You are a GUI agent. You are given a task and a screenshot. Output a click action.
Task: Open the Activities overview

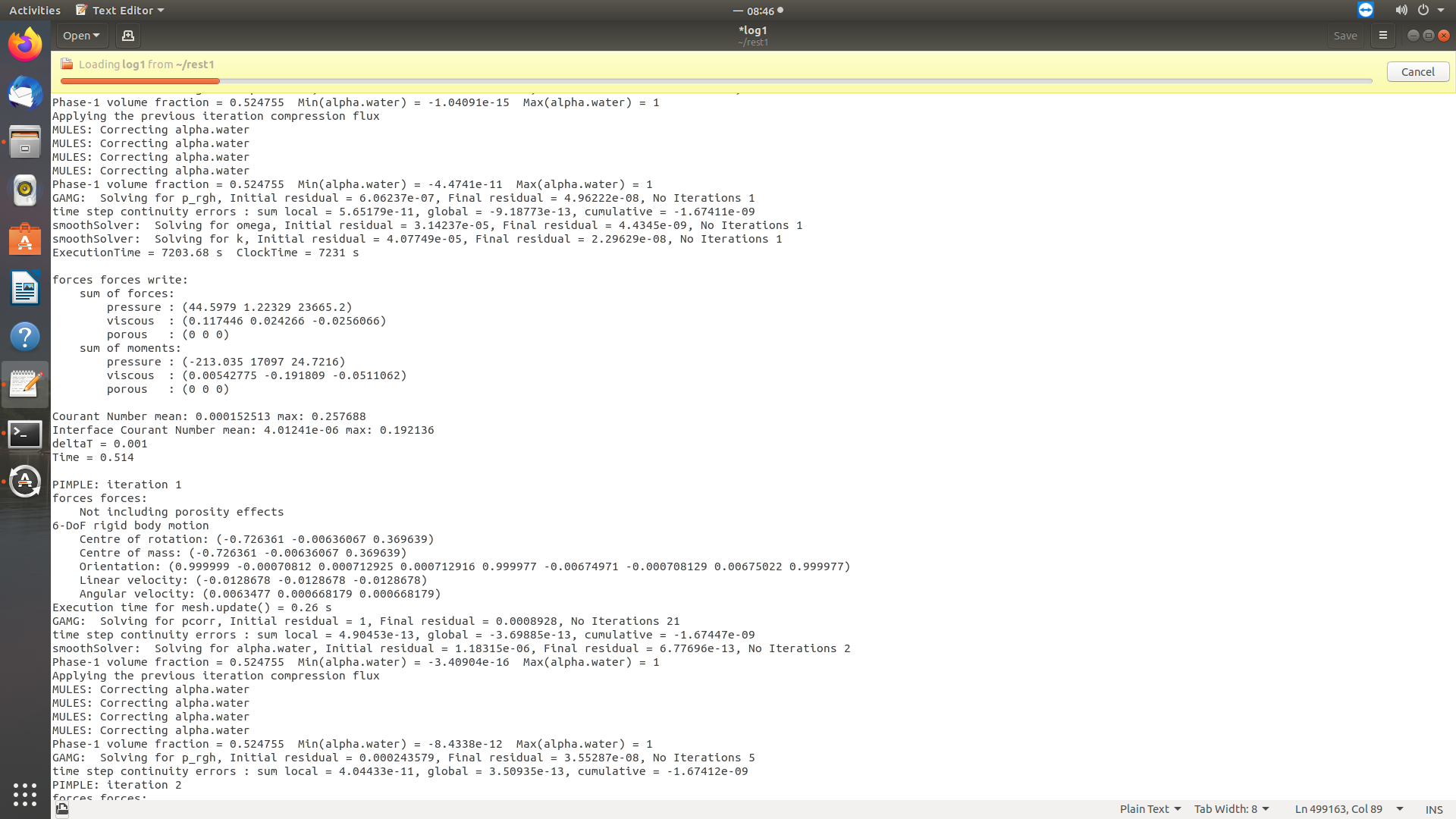coord(34,10)
